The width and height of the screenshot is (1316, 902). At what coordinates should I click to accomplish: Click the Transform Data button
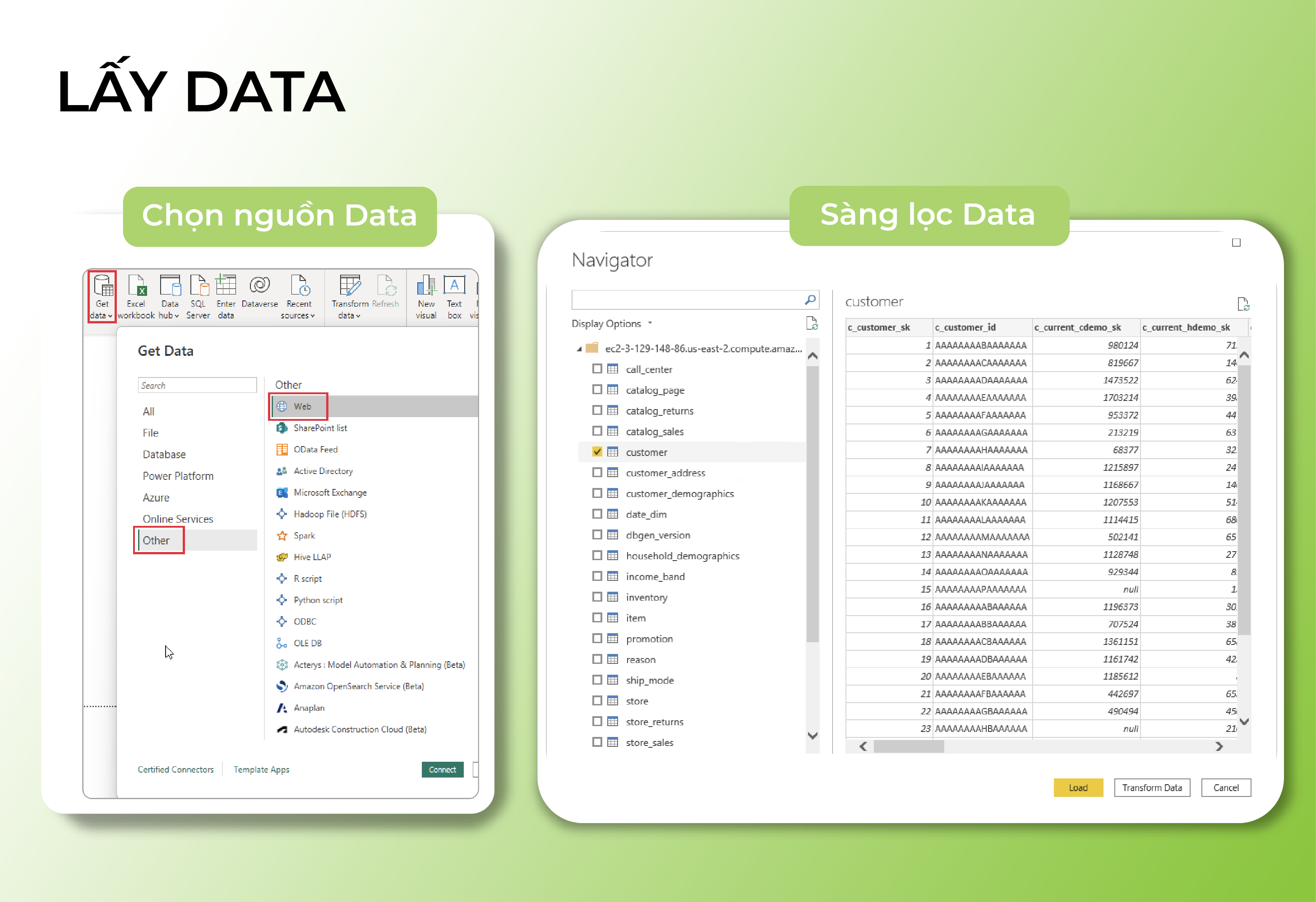tap(1152, 787)
